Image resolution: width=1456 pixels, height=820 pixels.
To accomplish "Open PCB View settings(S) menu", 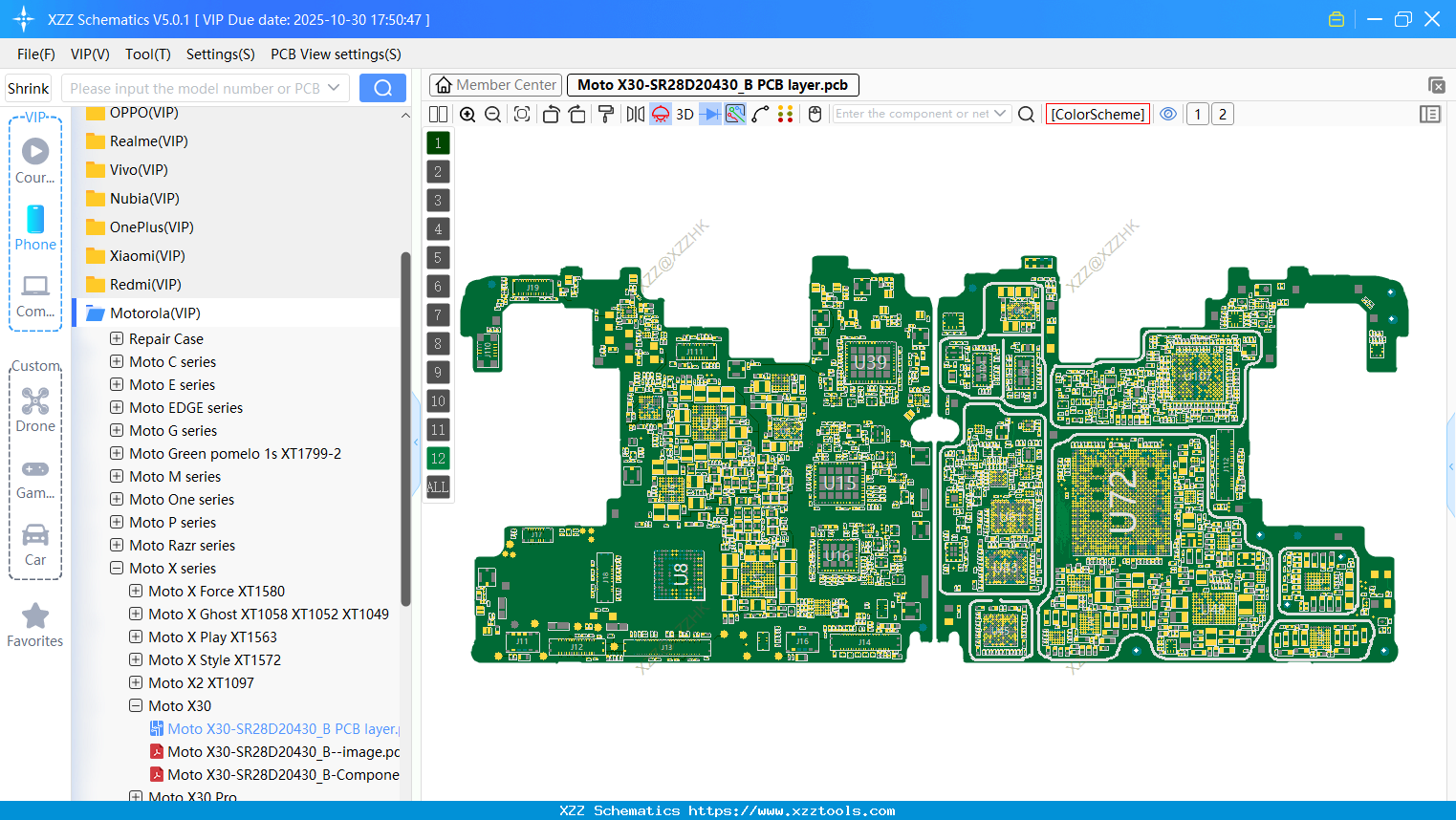I will click(336, 54).
